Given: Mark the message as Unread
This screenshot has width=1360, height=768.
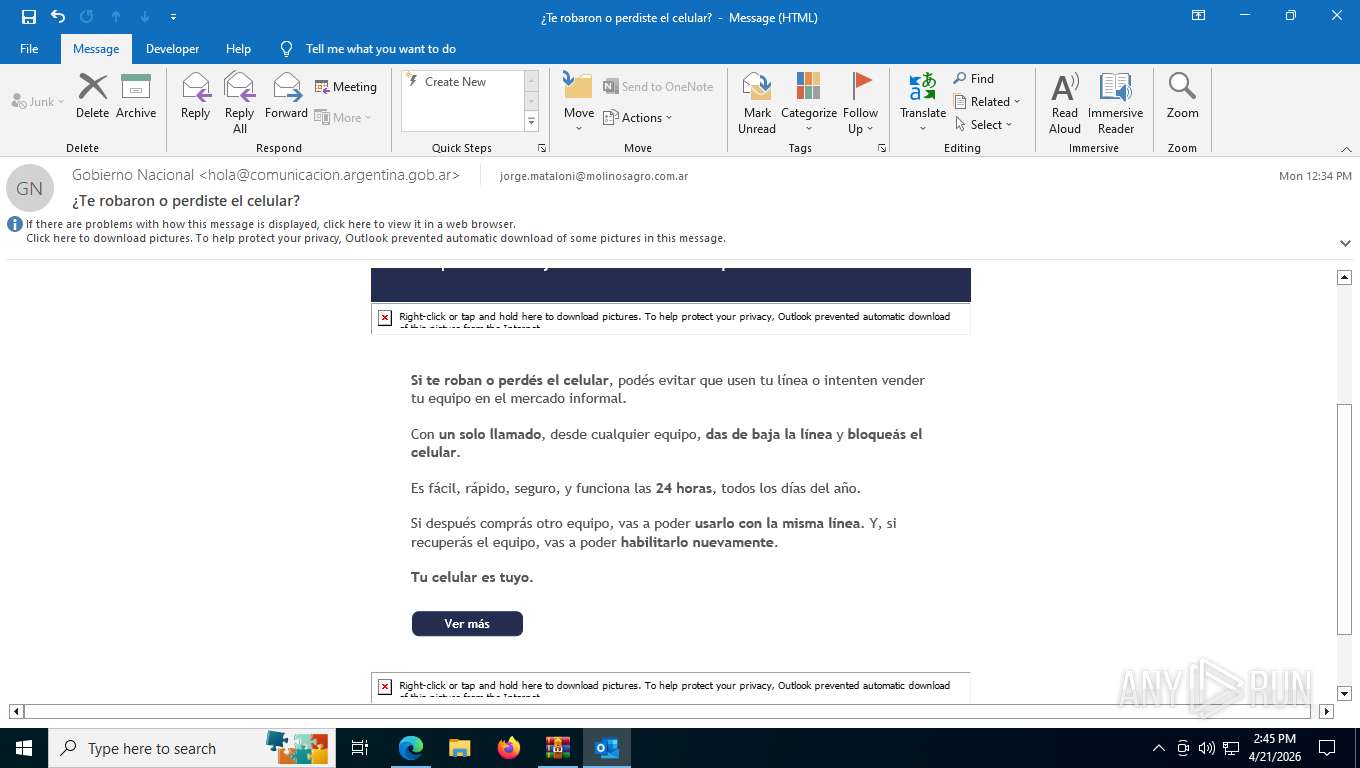Looking at the screenshot, I should 757,103.
